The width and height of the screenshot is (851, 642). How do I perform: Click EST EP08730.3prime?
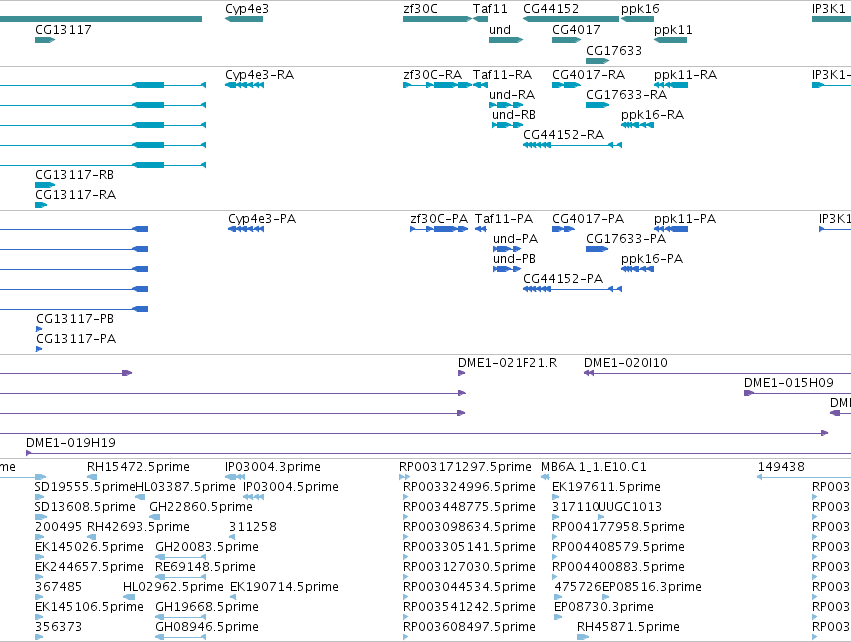(558, 617)
